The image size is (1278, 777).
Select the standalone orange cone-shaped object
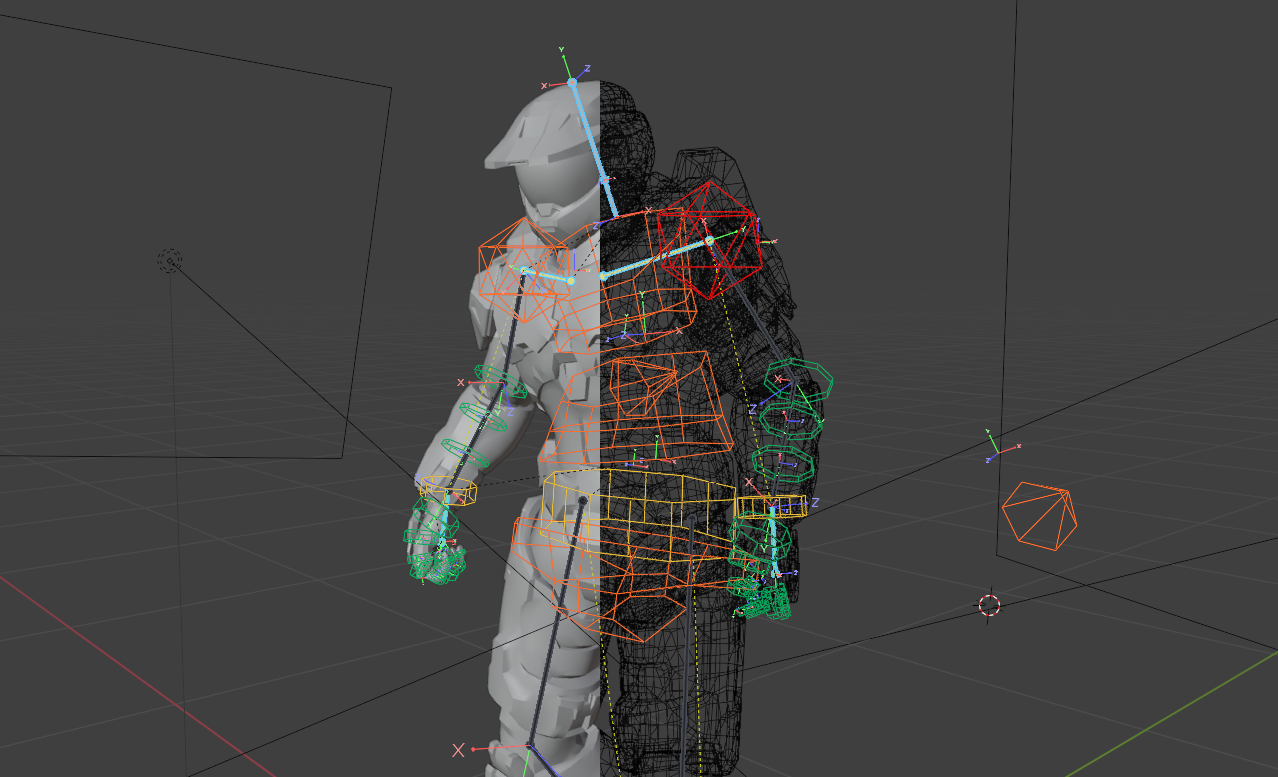(1040, 516)
